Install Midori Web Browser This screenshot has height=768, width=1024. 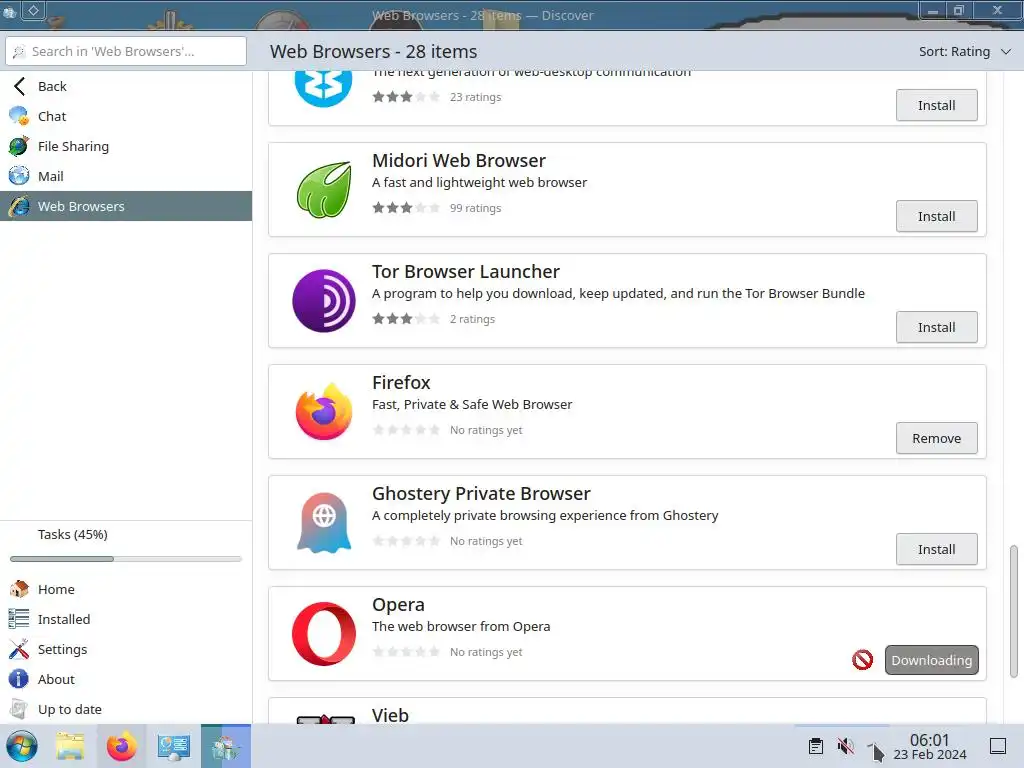click(936, 216)
